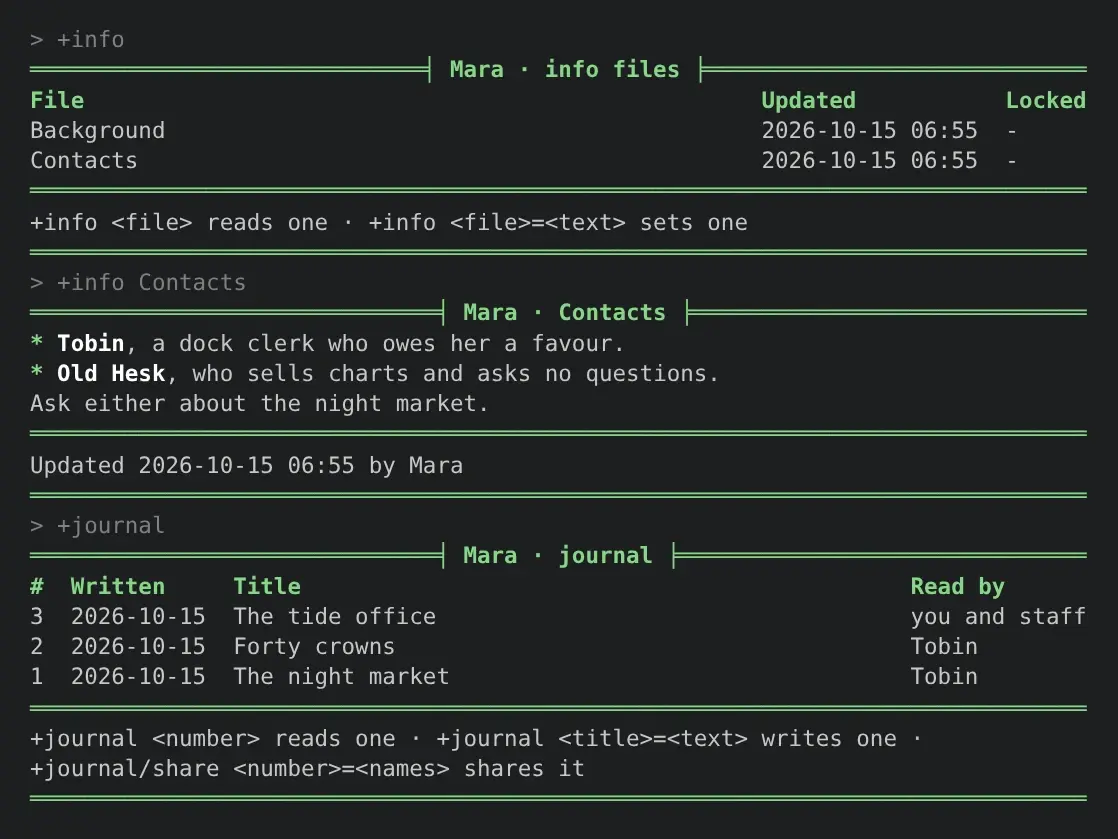Click the '> +journal' command line
This screenshot has width=1118, height=839.
pyautogui.click(x=98, y=525)
